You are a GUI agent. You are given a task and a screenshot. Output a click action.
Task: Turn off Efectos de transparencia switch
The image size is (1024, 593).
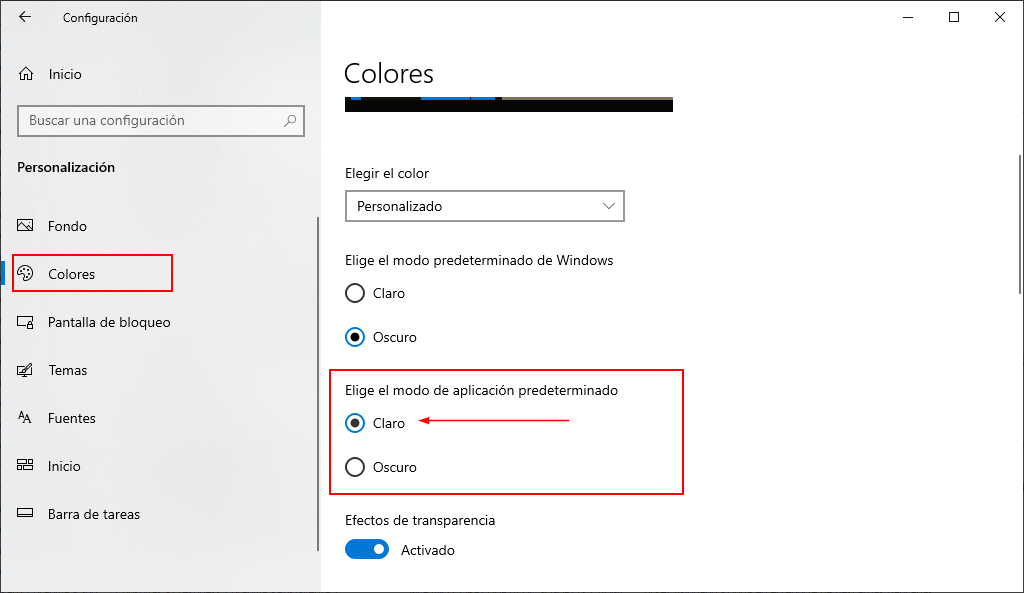coord(367,550)
